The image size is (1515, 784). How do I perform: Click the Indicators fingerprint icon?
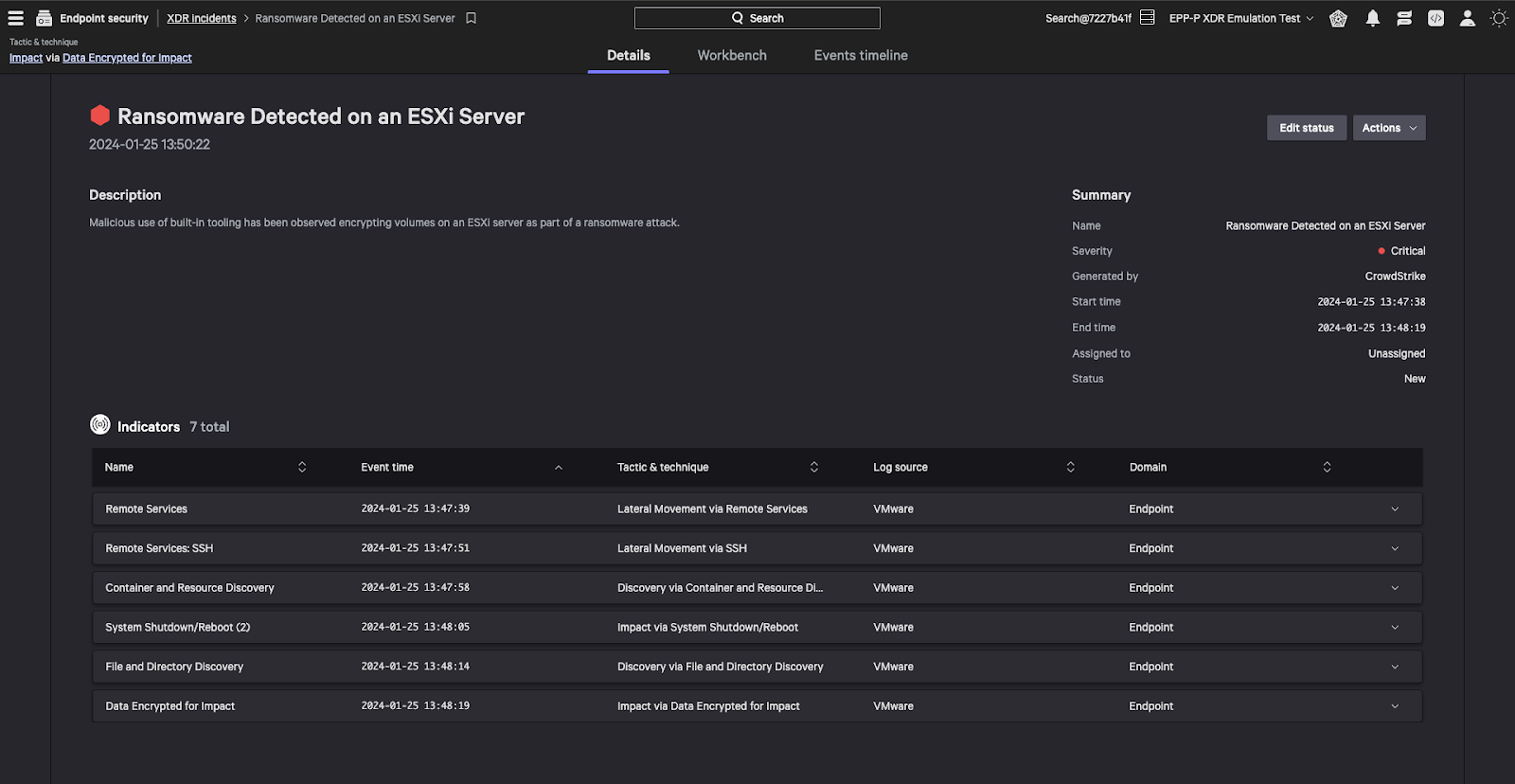pos(100,425)
